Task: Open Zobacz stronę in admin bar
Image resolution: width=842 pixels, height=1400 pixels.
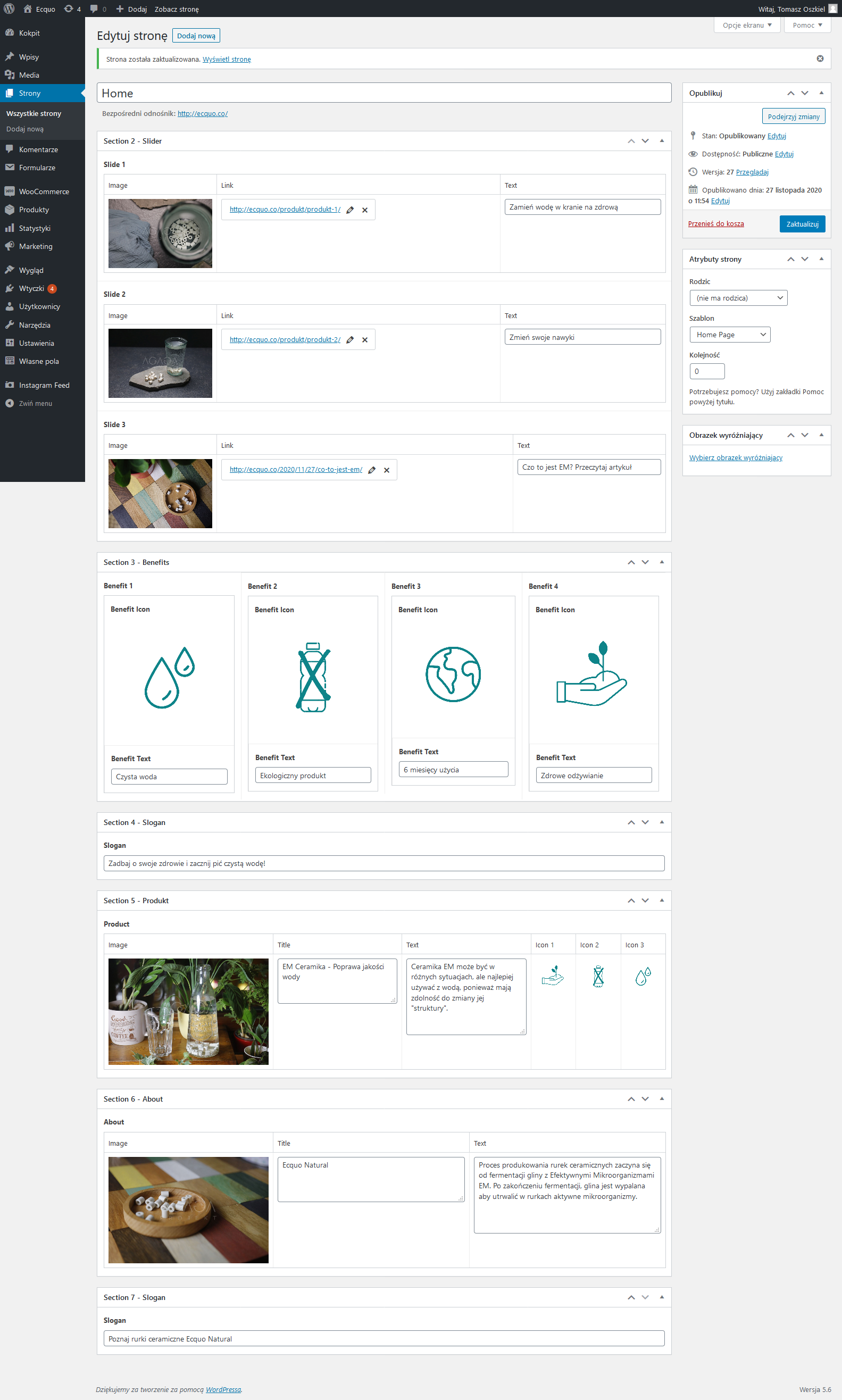Action: pyautogui.click(x=177, y=9)
